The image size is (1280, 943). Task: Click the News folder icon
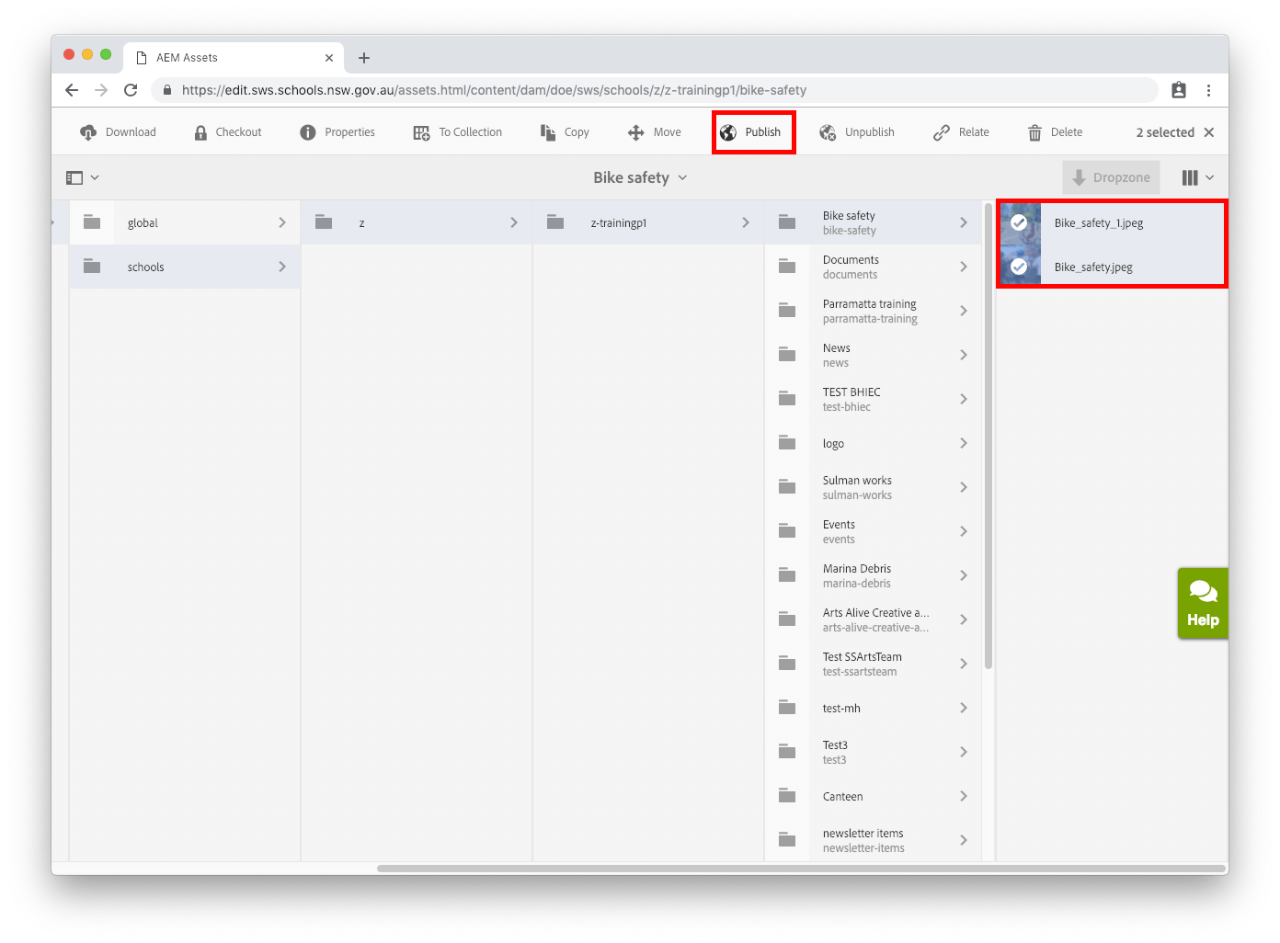coord(787,355)
